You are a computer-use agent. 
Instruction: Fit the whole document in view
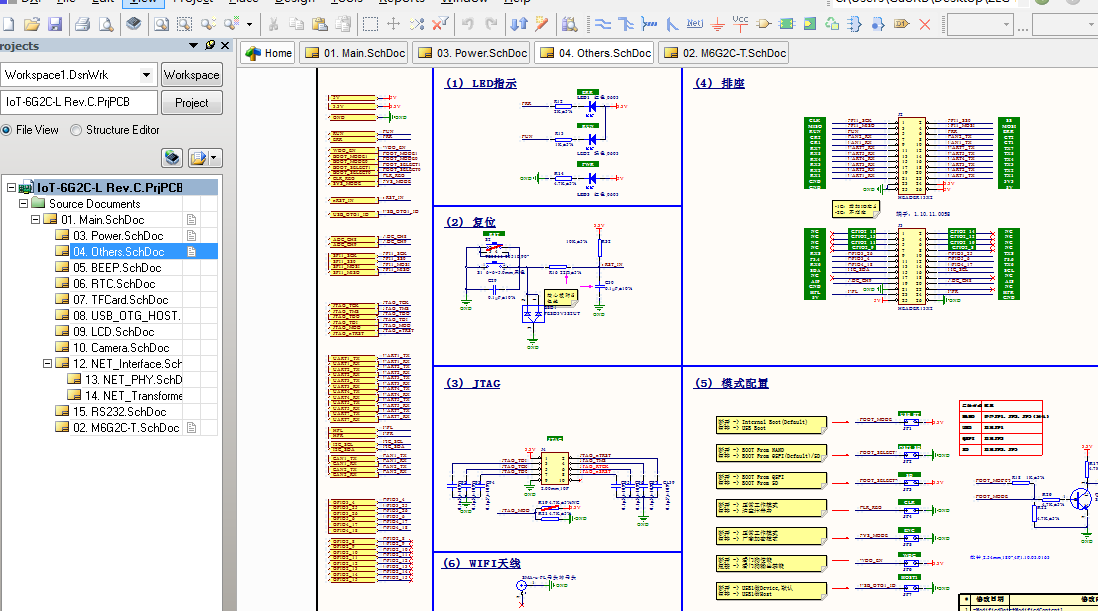point(161,24)
